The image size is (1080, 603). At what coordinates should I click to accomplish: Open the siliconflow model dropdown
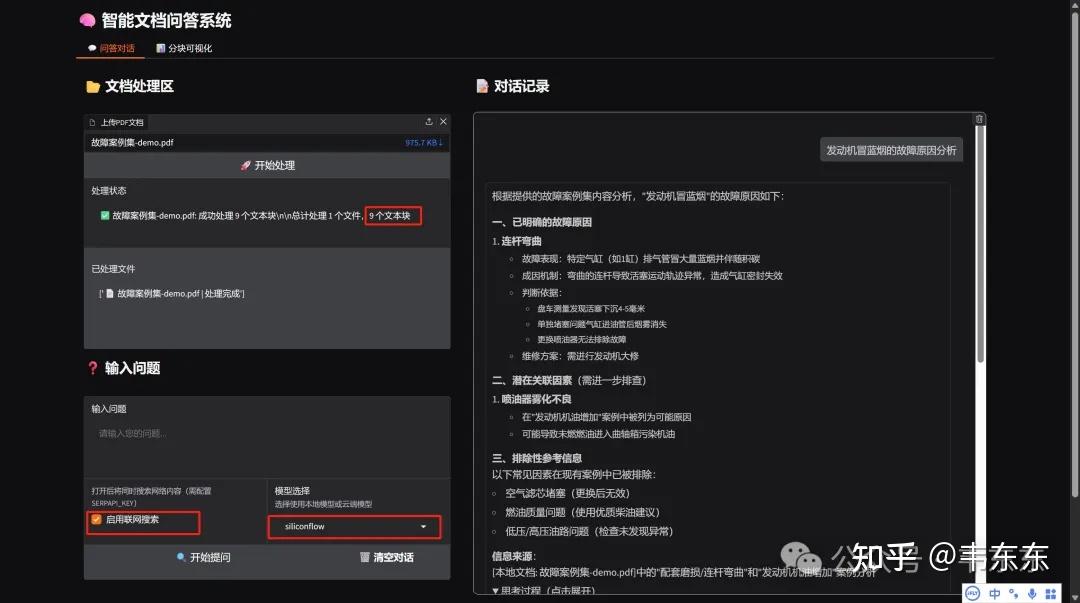(354, 526)
